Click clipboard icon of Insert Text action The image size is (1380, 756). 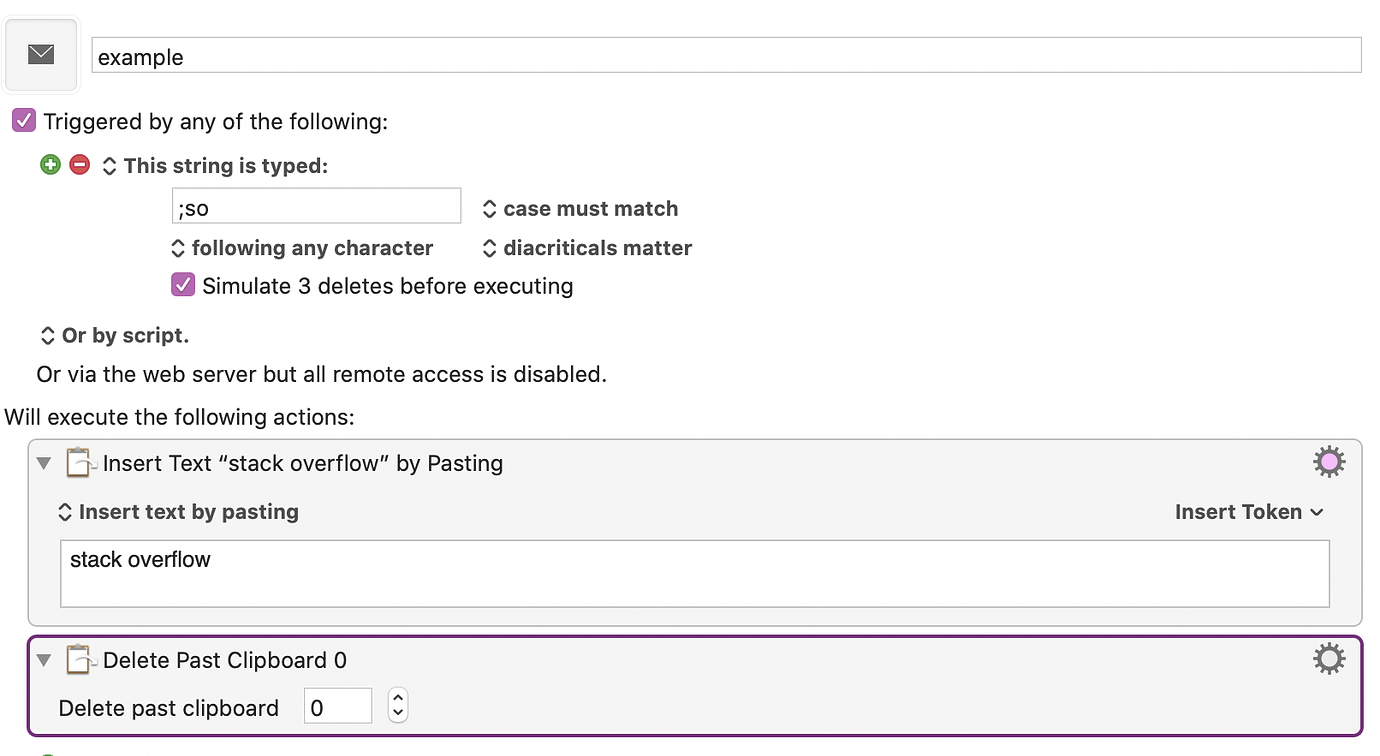[x=80, y=462]
